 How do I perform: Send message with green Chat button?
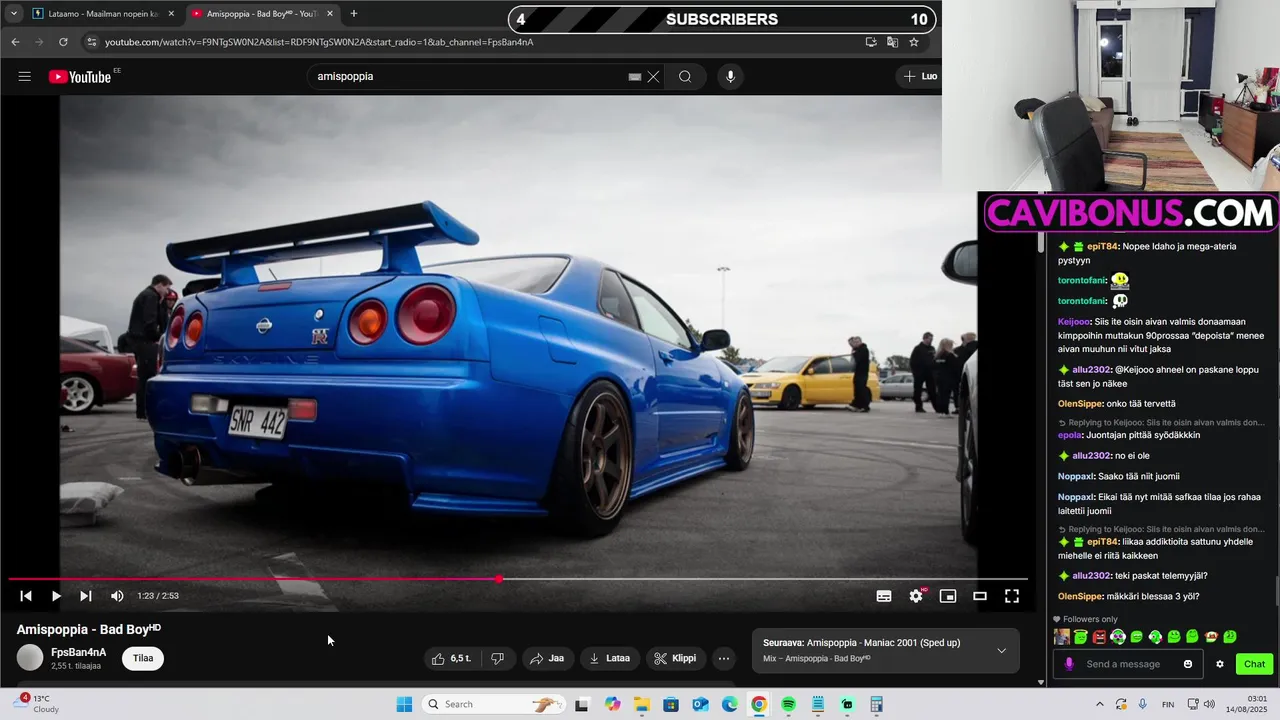pos(1254,664)
